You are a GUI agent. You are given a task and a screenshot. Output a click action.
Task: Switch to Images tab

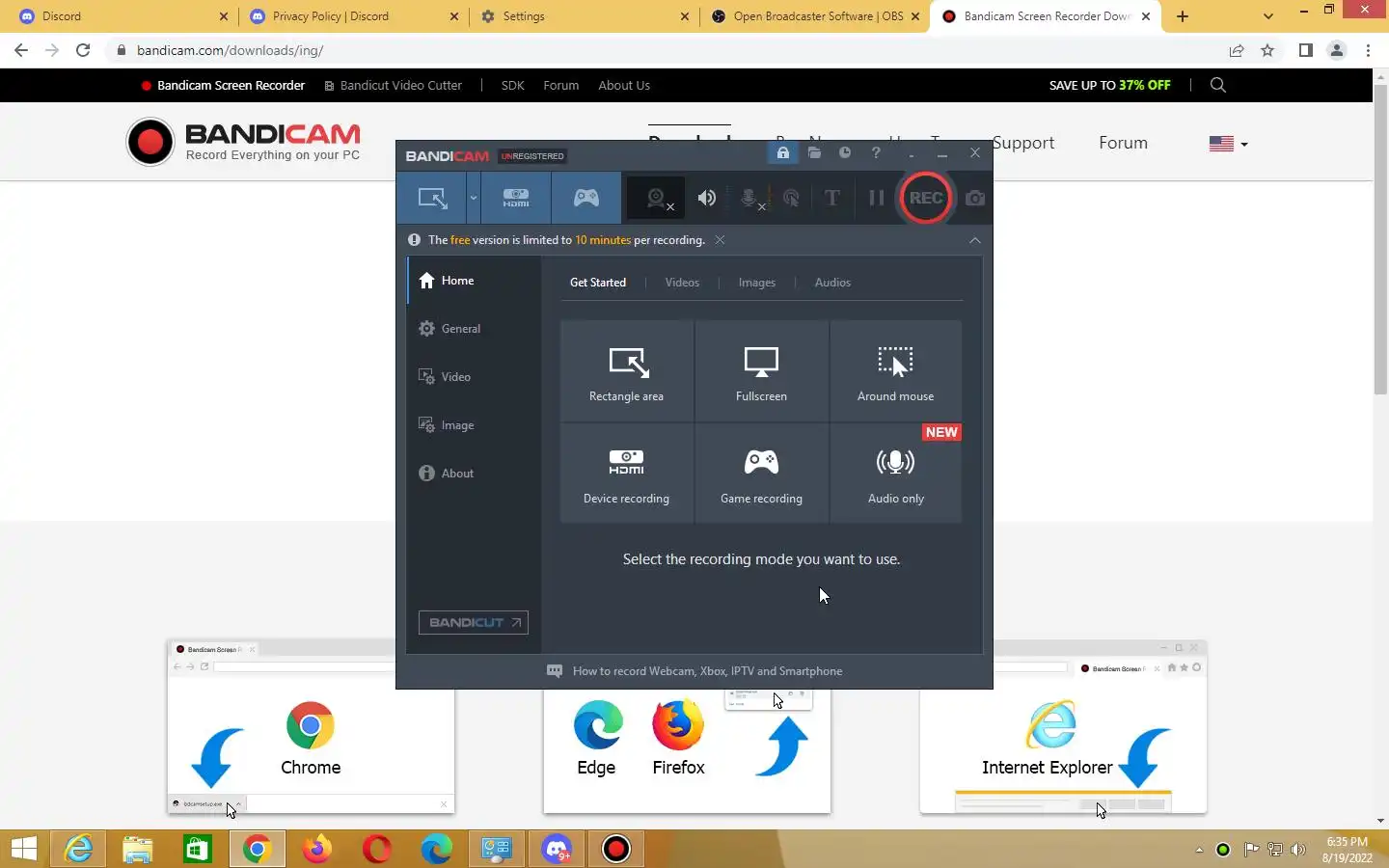(757, 283)
